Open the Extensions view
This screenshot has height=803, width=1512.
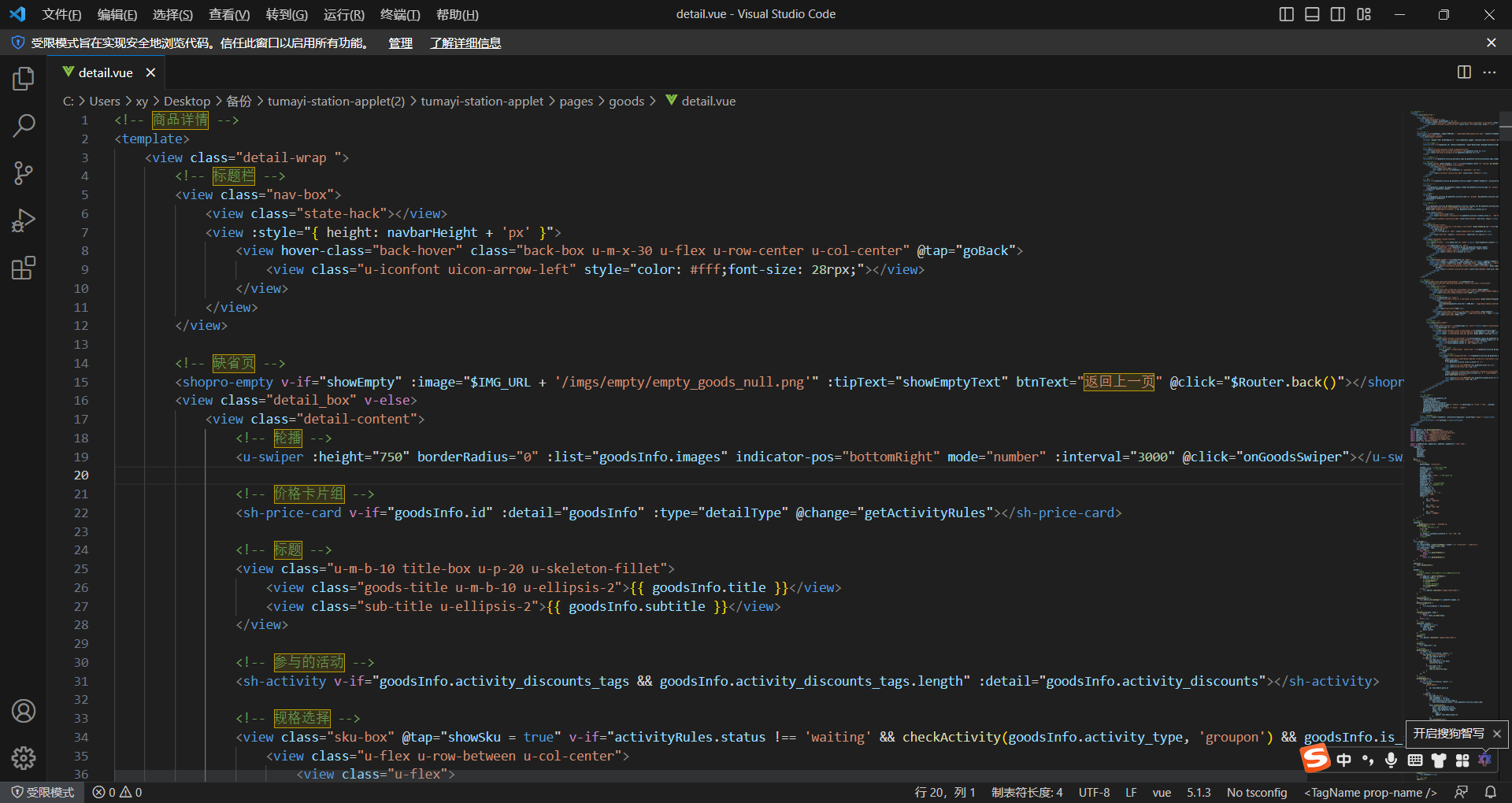[24, 268]
